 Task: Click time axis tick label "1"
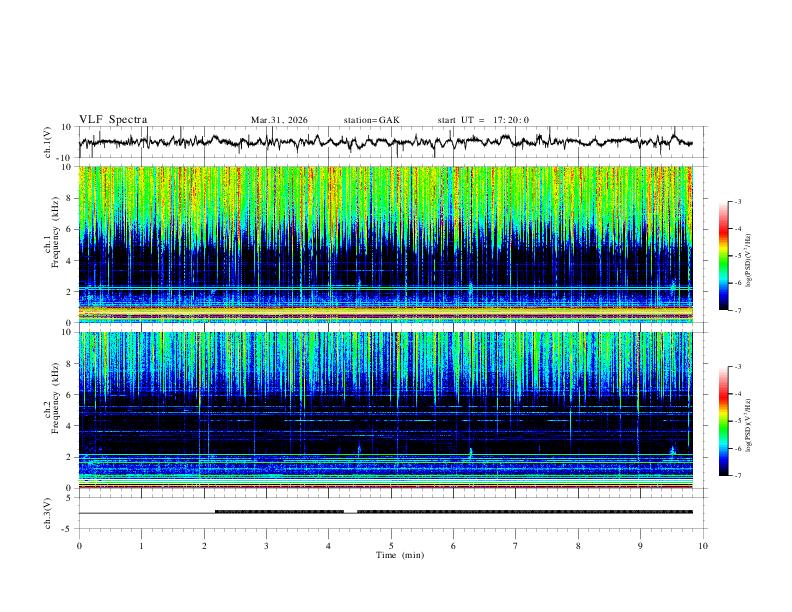pyautogui.click(x=141, y=546)
